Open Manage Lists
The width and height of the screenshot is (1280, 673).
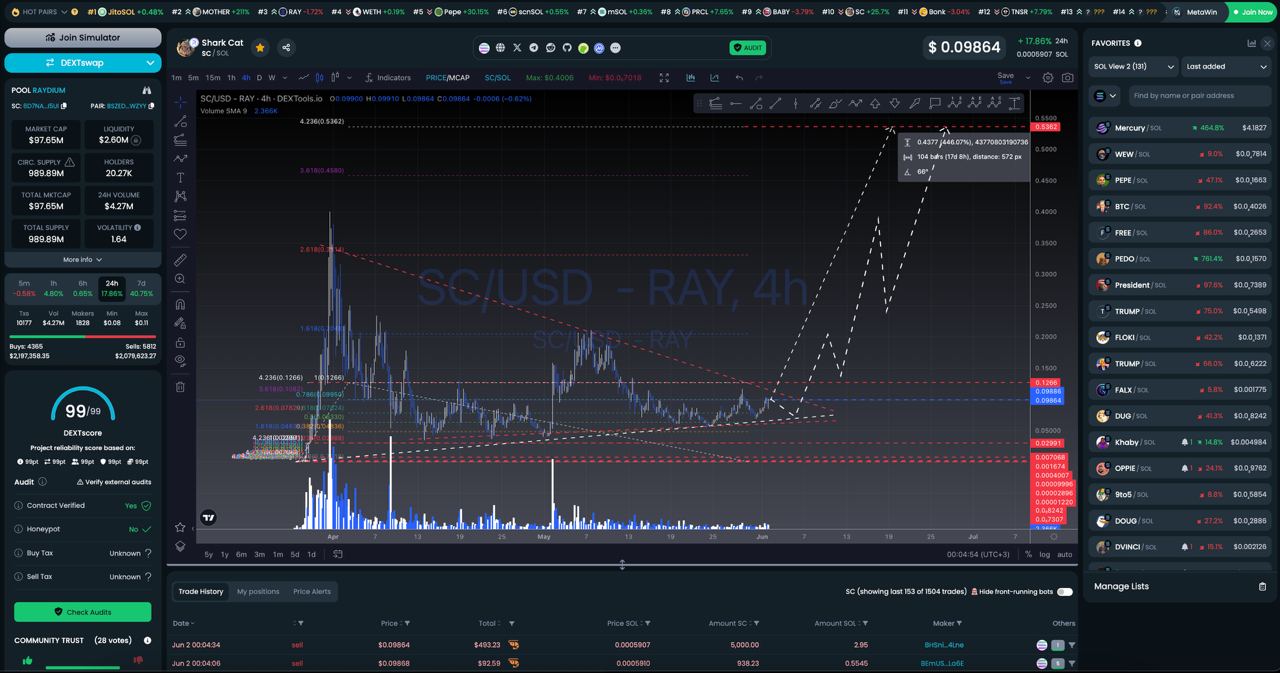click(1121, 586)
